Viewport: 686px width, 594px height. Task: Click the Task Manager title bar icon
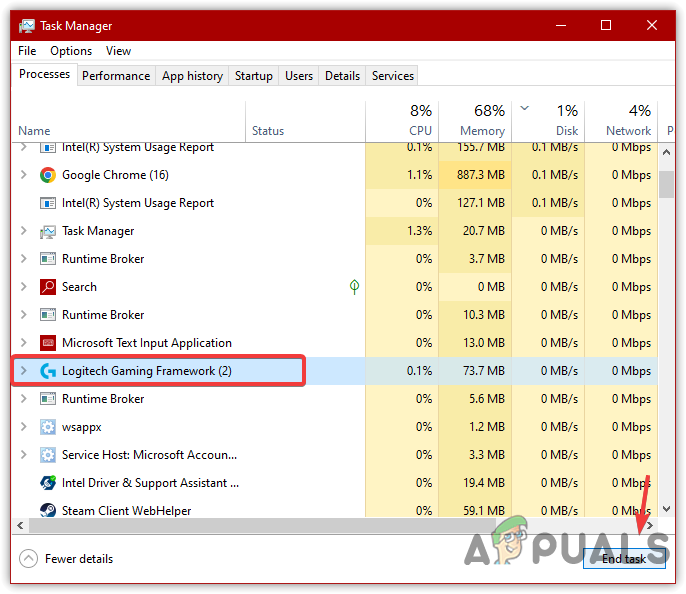(x=27, y=26)
